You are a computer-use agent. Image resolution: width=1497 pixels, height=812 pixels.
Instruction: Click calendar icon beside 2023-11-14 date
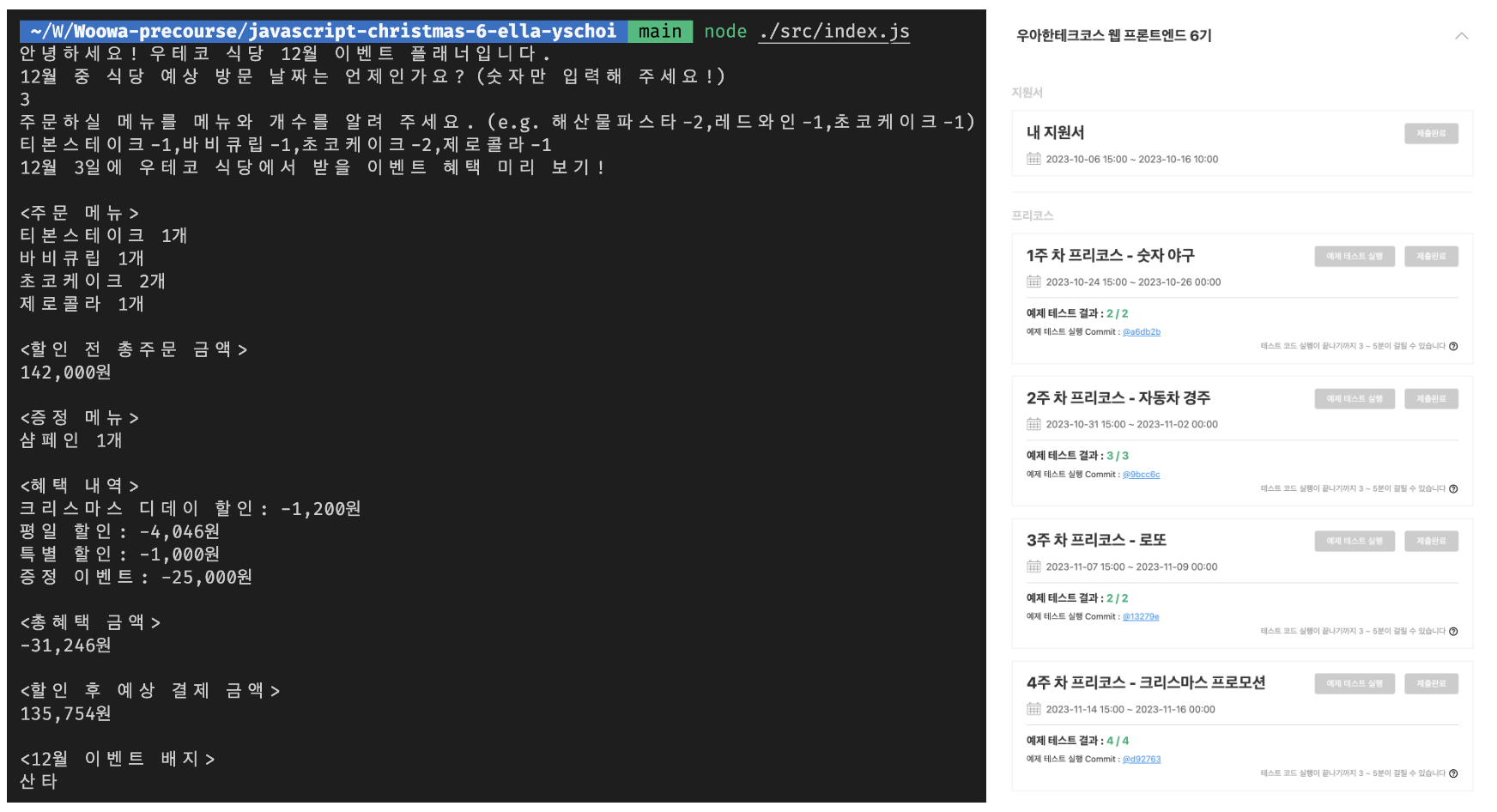1033,709
